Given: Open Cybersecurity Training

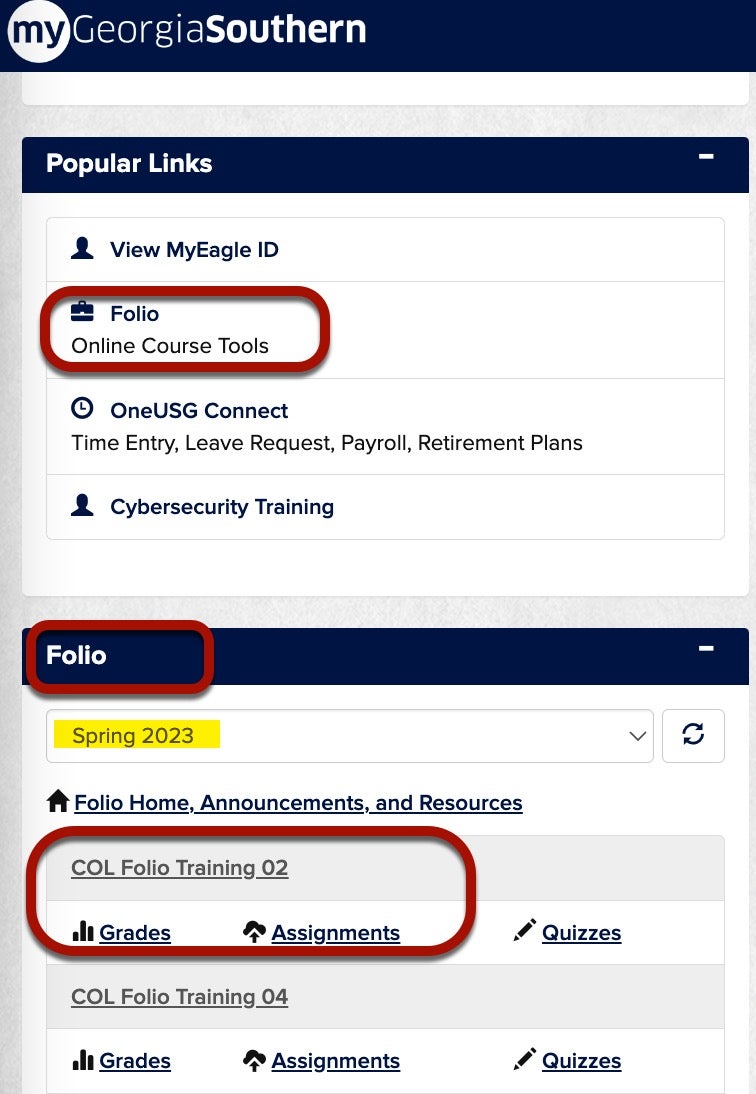Looking at the screenshot, I should point(221,506).
